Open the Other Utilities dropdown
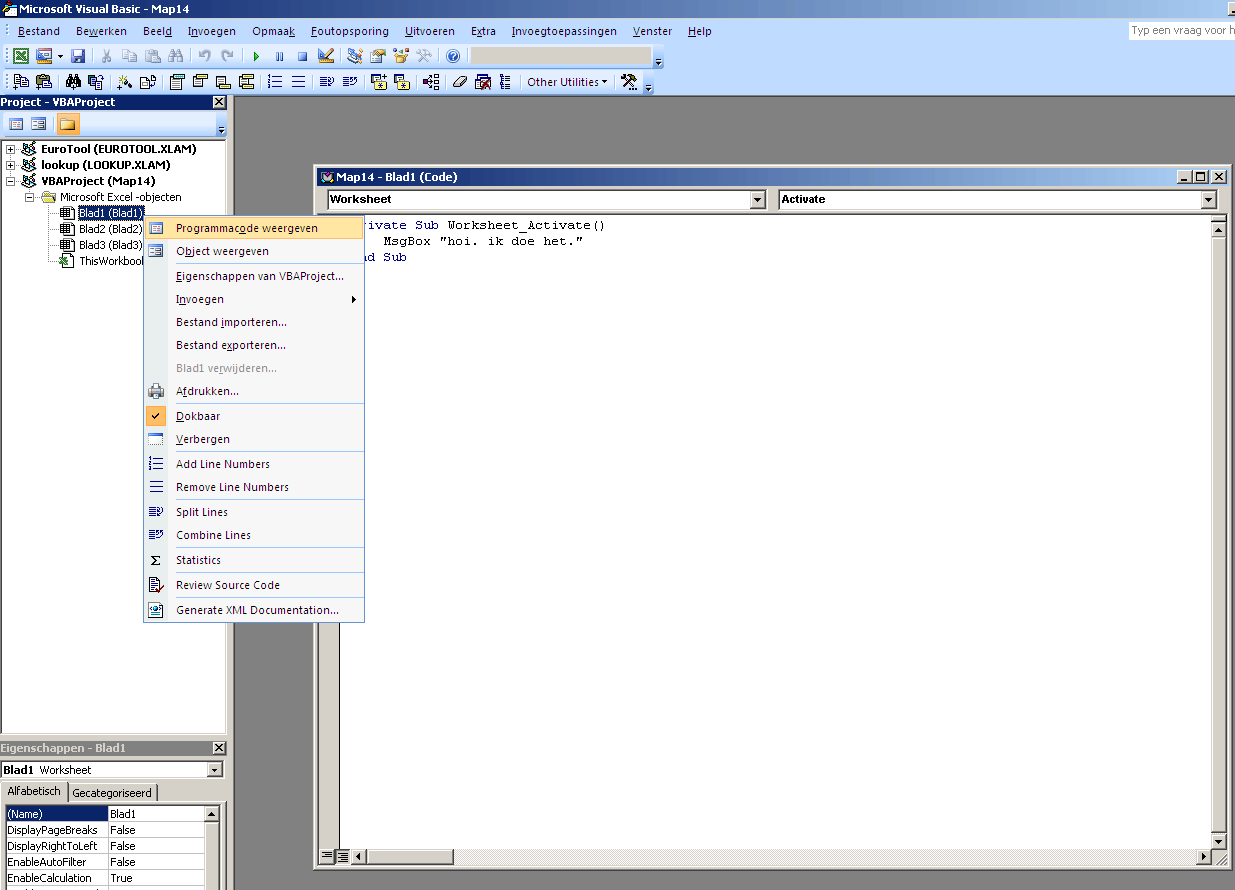This screenshot has height=890, width=1235. [x=567, y=82]
